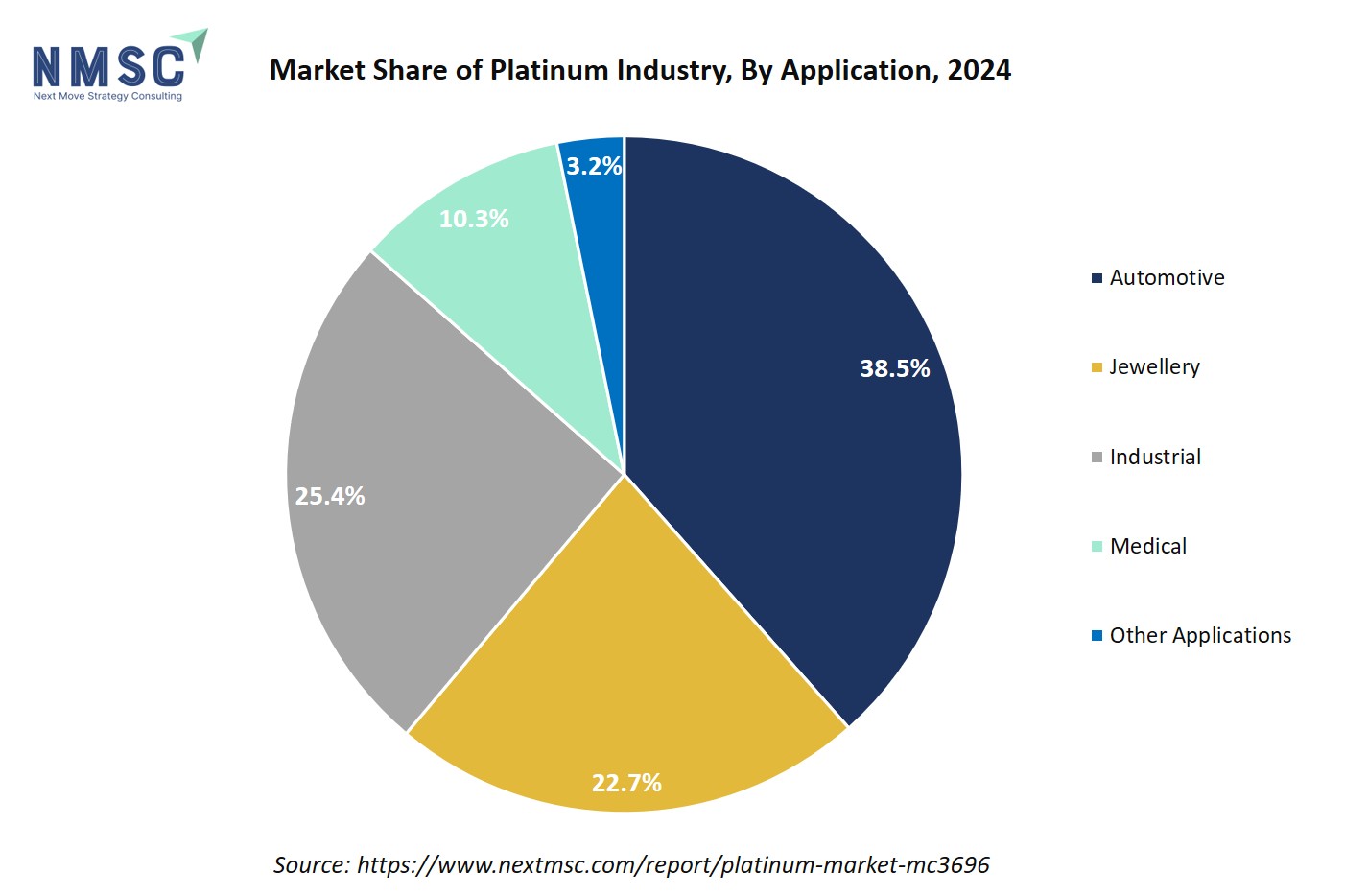1368x896 pixels.
Task: Click the Industrial legend color marker
Action: 1097,458
